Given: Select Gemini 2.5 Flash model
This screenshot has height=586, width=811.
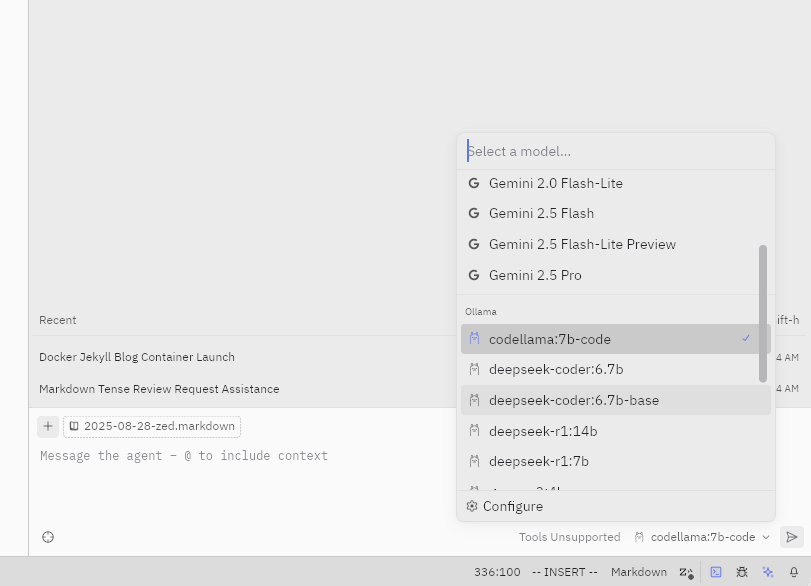Looking at the screenshot, I should tap(615, 213).
